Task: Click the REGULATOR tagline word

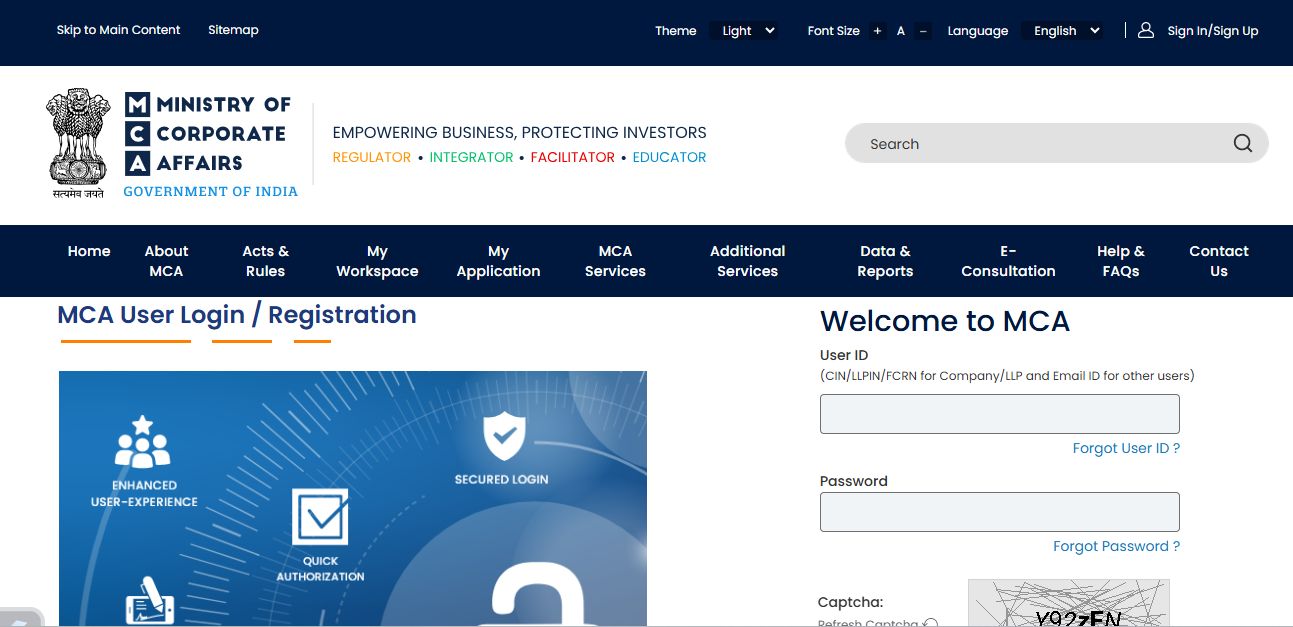Action: coord(371,157)
